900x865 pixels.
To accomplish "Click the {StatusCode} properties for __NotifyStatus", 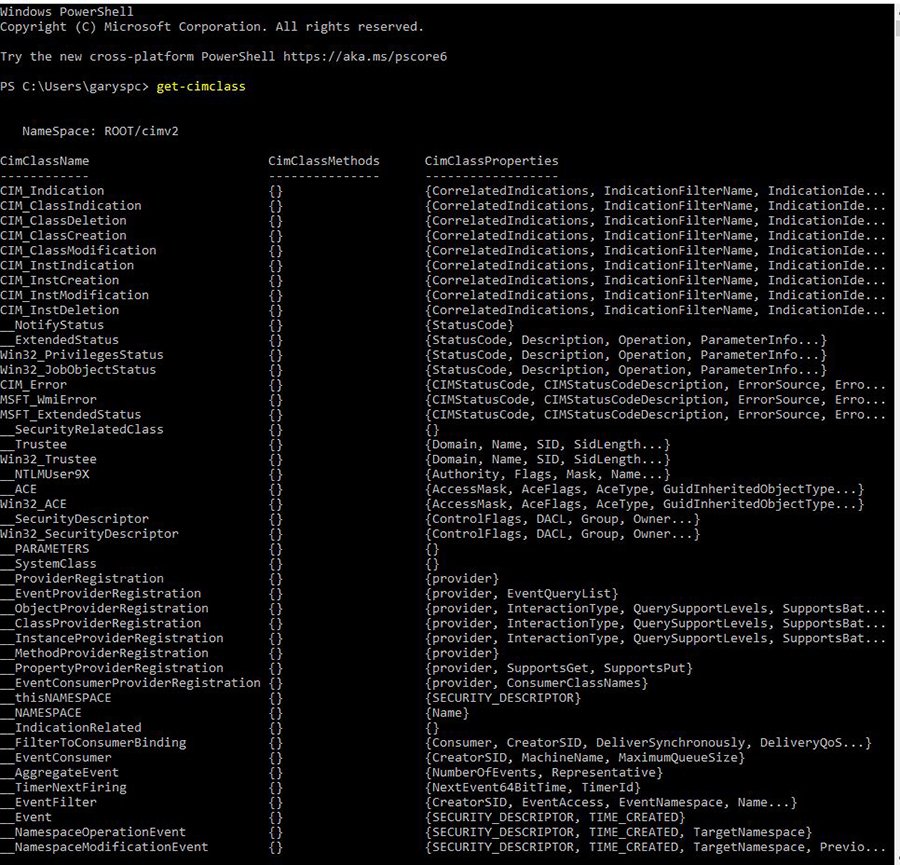I will tap(468, 325).
